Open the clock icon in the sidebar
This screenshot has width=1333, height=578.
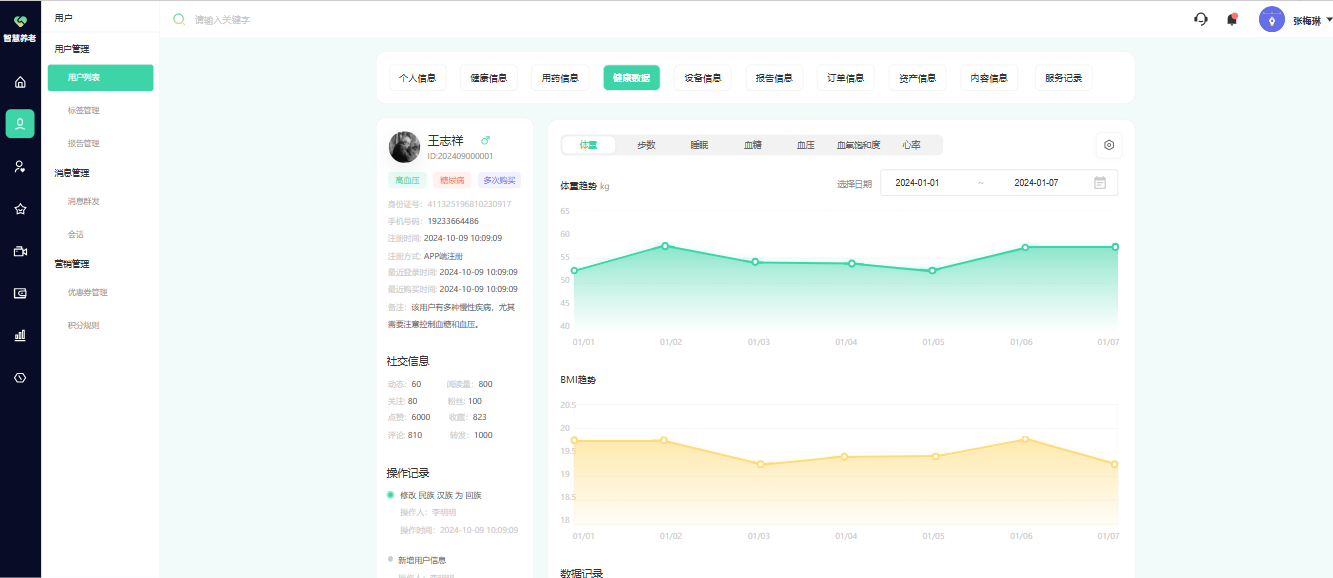click(20, 378)
